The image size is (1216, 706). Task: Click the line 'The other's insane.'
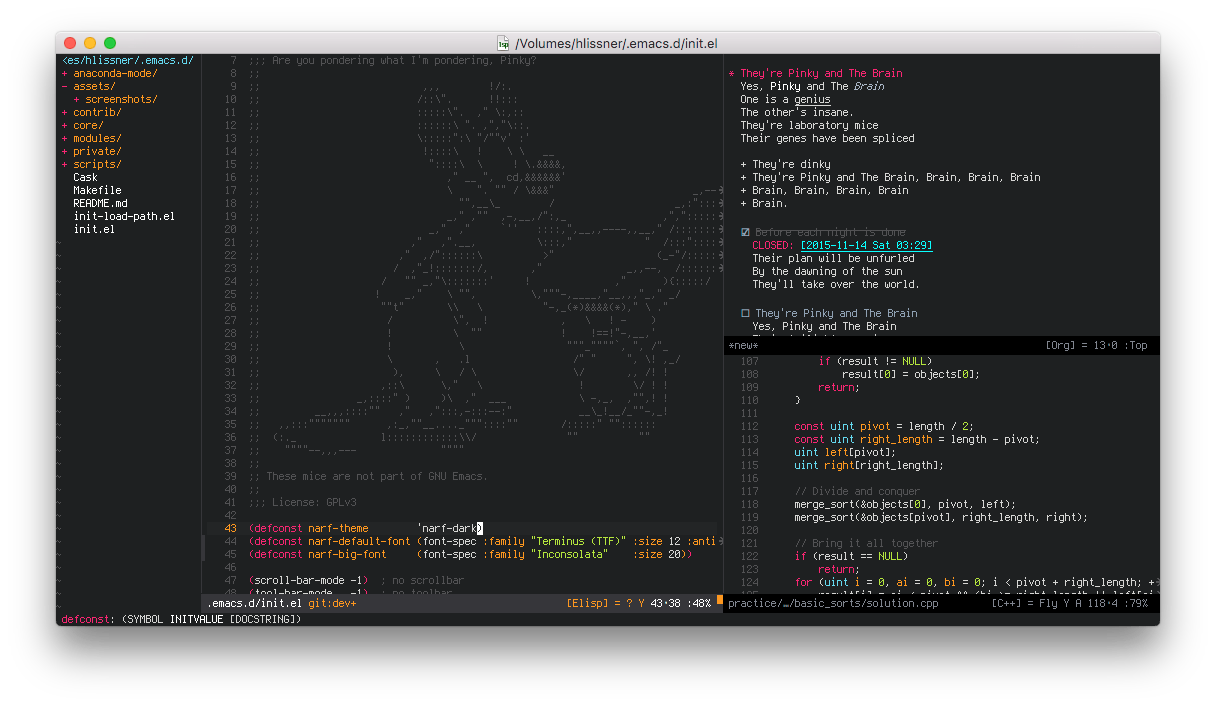tap(797, 112)
